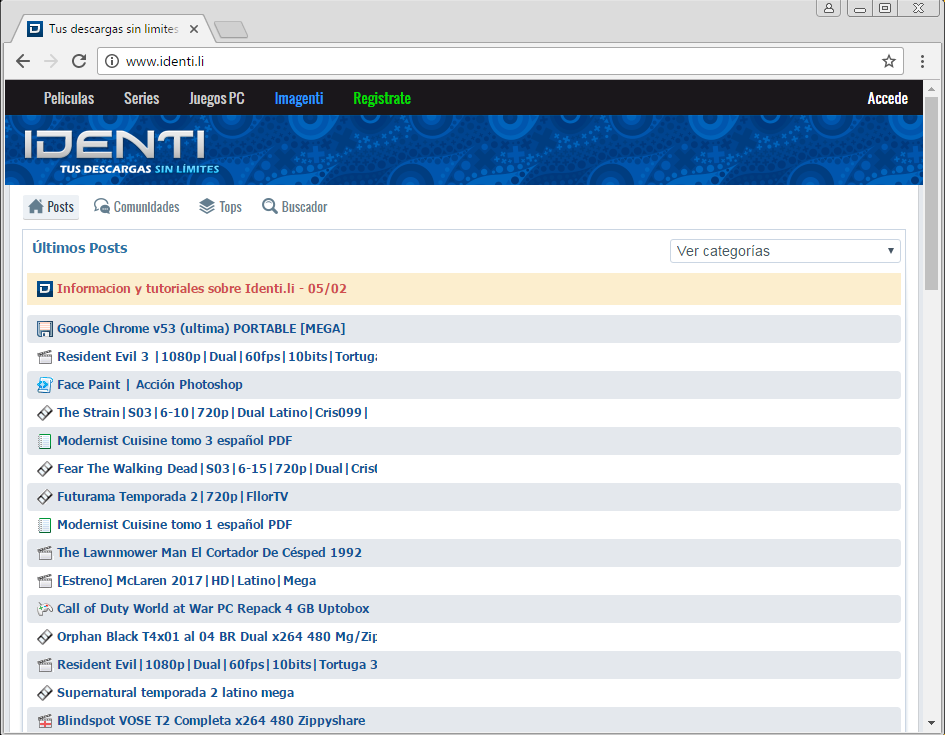
Task: View site information icon in address bar
Action: click(112, 61)
